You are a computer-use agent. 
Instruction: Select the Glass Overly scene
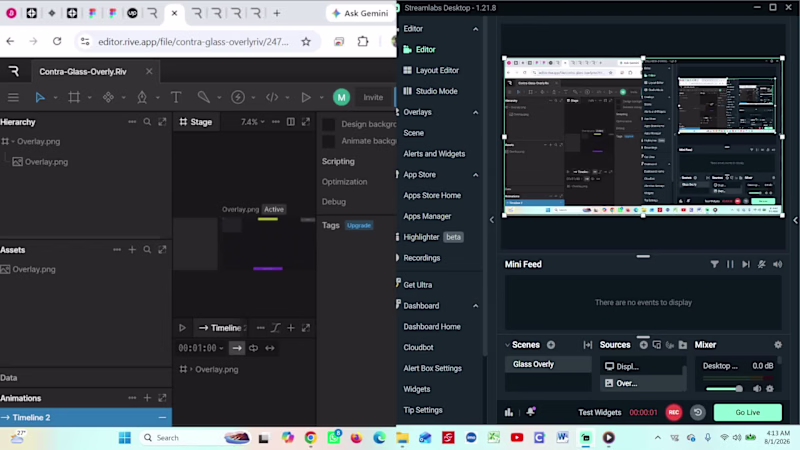(548, 364)
